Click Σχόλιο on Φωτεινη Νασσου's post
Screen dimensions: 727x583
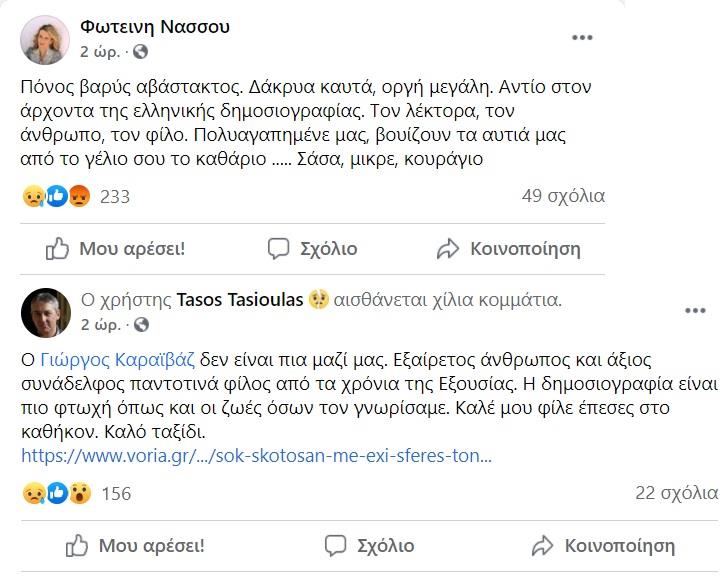tap(312, 248)
